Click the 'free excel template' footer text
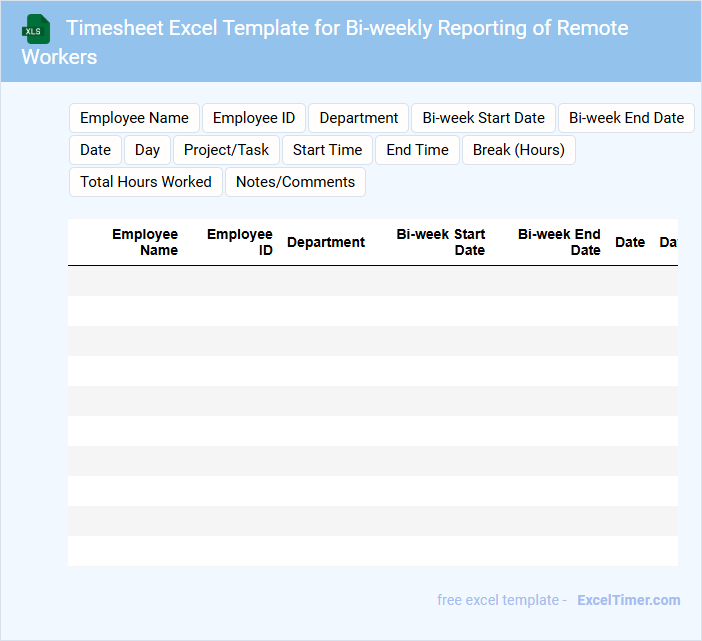 pyautogui.click(x=498, y=600)
